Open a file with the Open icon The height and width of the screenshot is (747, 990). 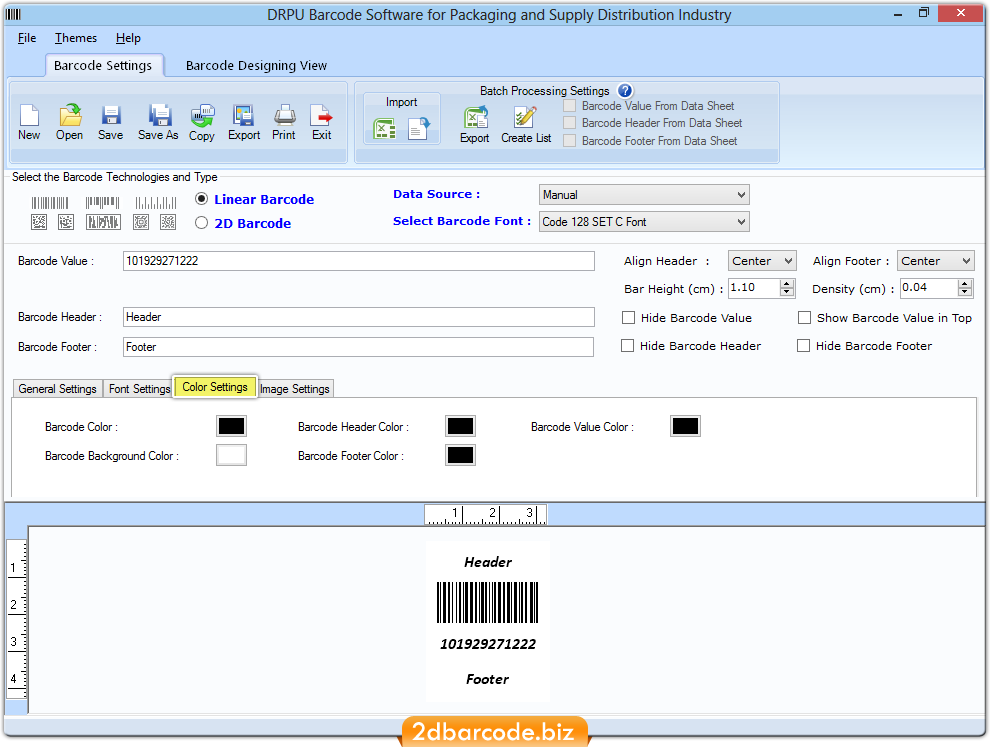click(69, 116)
